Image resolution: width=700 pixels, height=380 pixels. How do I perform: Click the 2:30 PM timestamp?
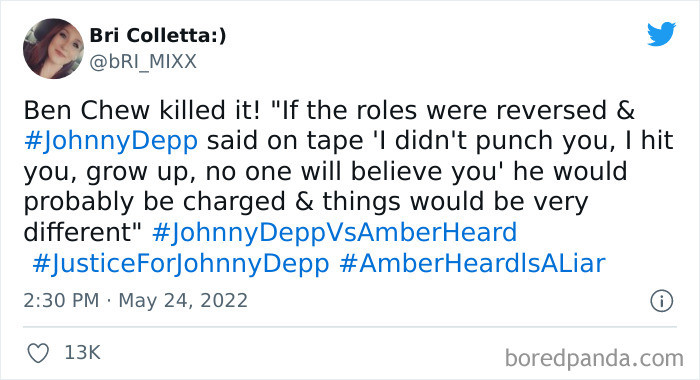[61, 301]
